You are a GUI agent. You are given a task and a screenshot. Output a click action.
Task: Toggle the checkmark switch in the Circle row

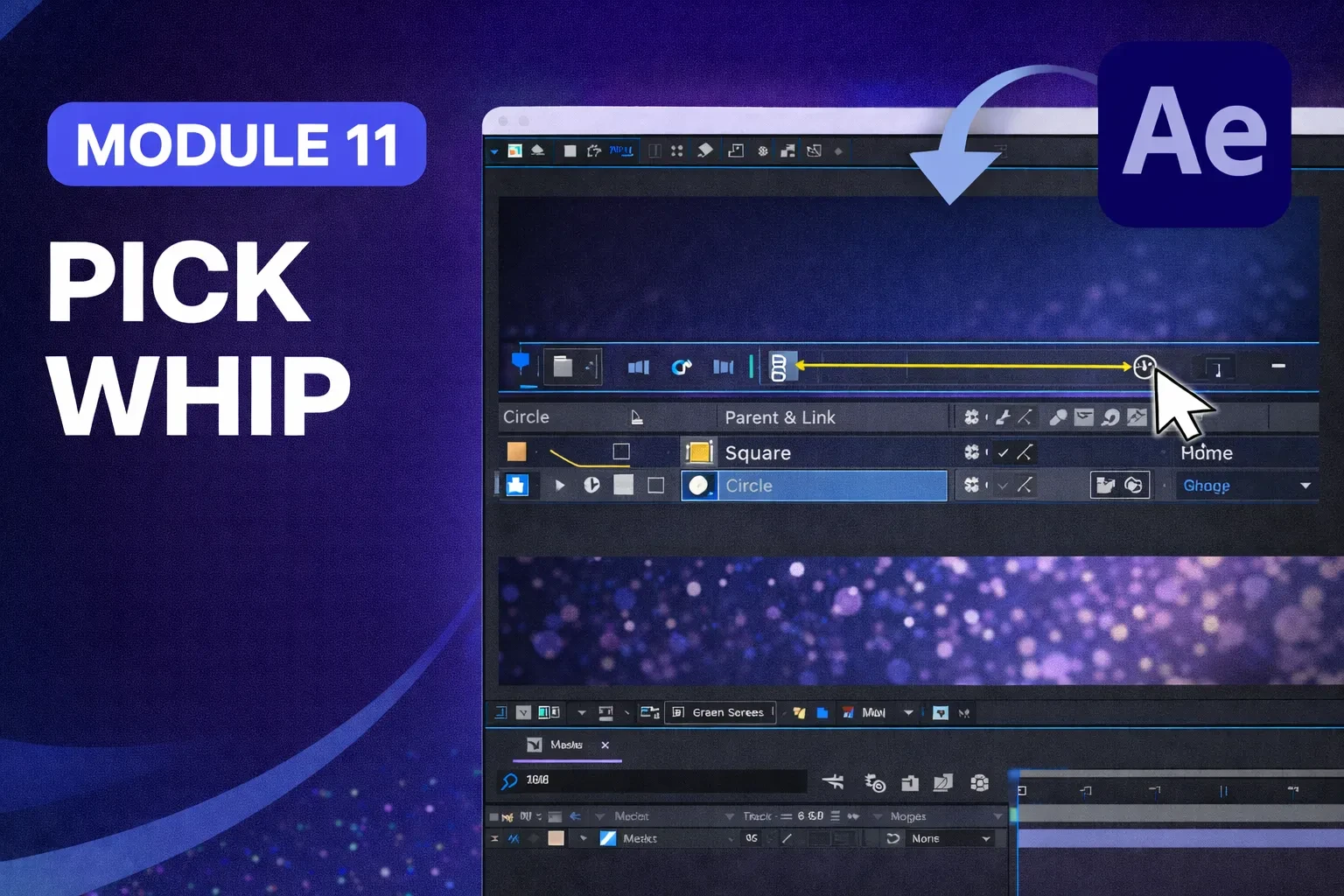[x=1003, y=485]
